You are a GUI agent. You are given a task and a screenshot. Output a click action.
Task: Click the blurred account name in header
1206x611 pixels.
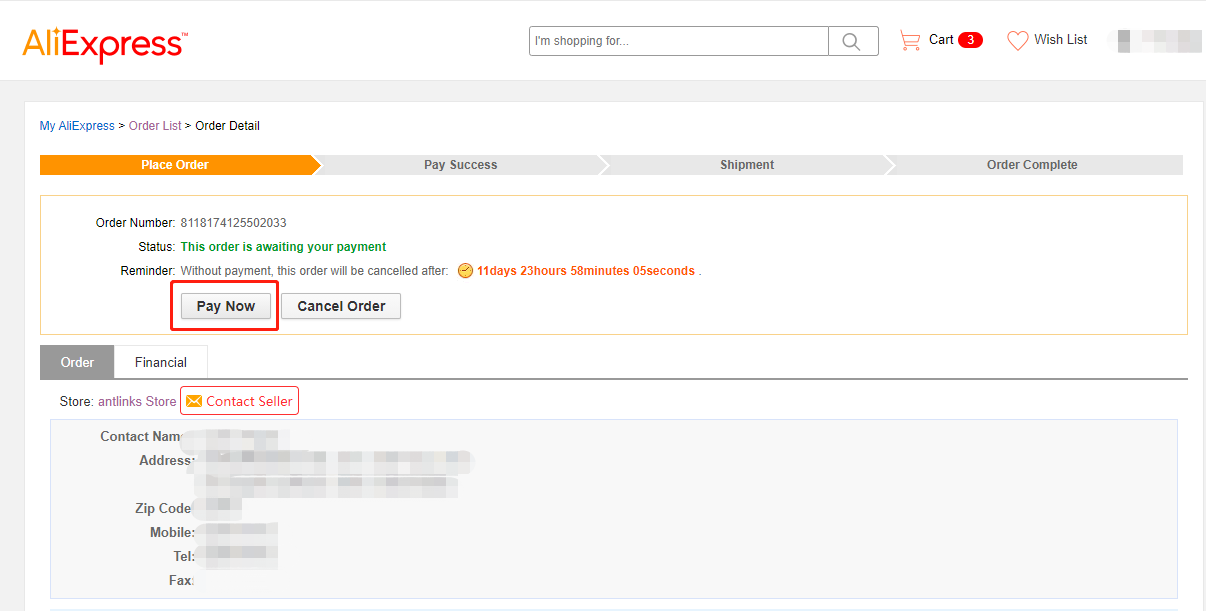[x=1159, y=41]
